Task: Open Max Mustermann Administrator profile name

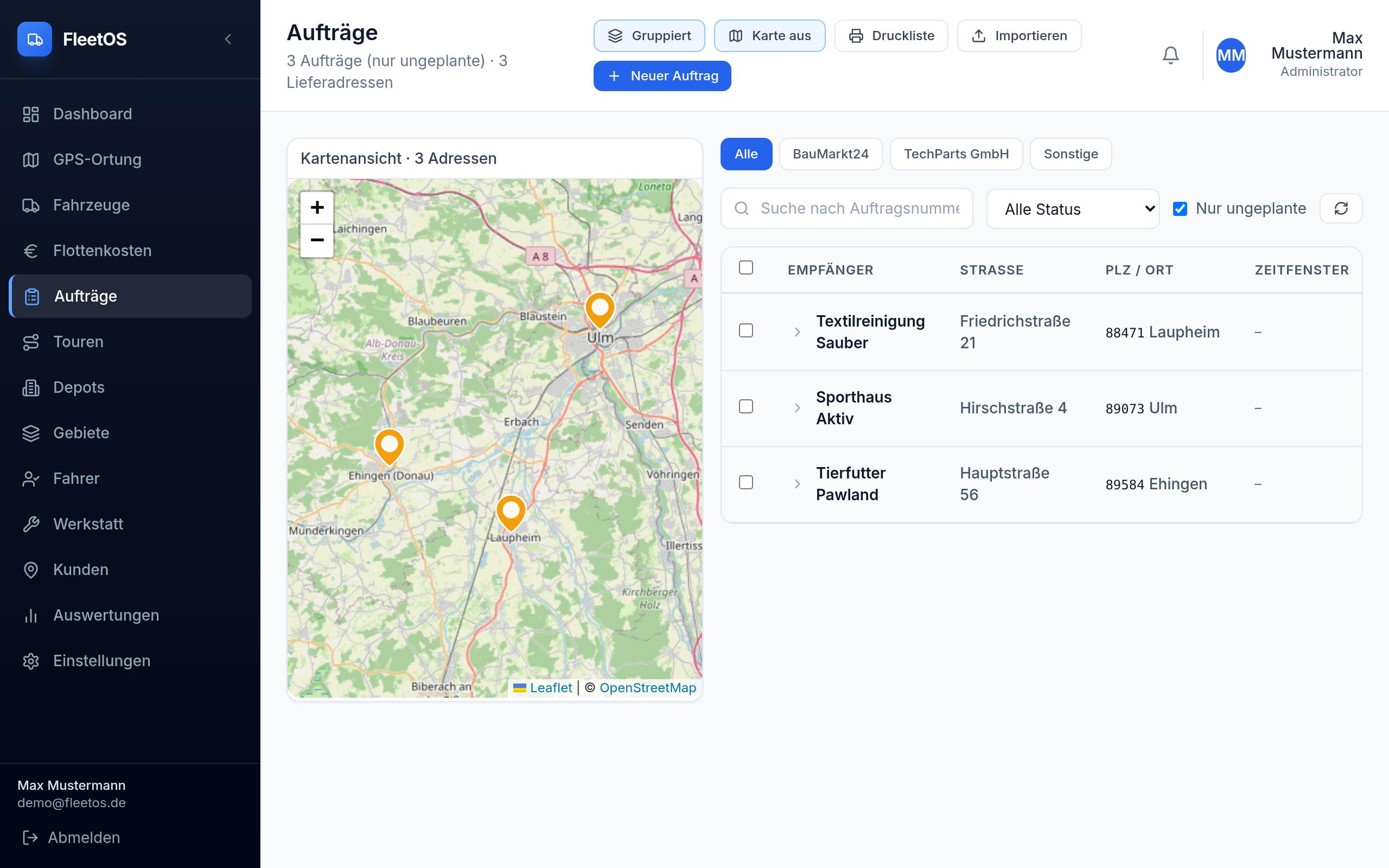Action: tap(1317, 55)
